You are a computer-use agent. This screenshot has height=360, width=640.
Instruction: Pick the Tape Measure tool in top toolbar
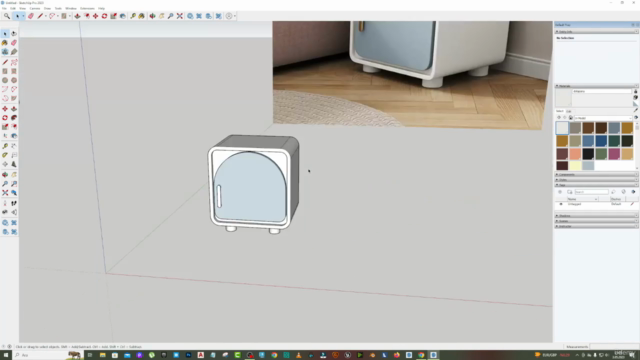(x=133, y=16)
